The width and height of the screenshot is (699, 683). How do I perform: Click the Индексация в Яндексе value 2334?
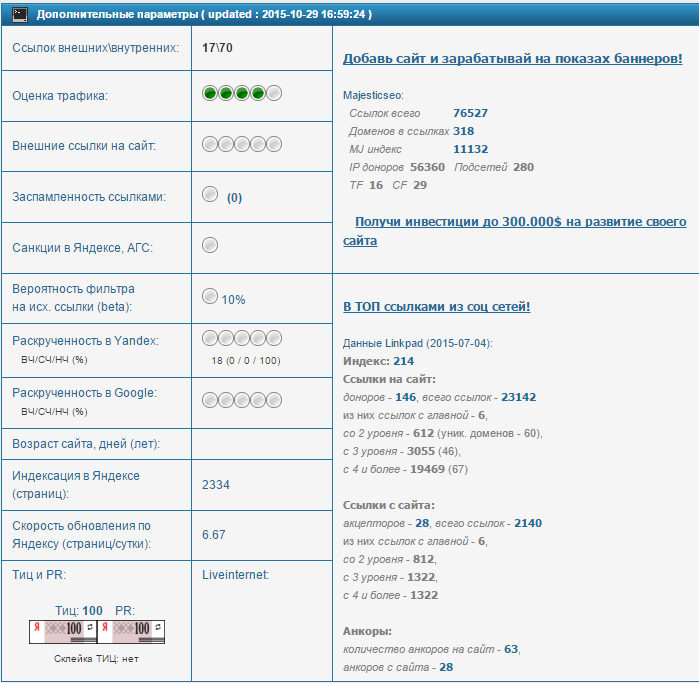click(216, 485)
